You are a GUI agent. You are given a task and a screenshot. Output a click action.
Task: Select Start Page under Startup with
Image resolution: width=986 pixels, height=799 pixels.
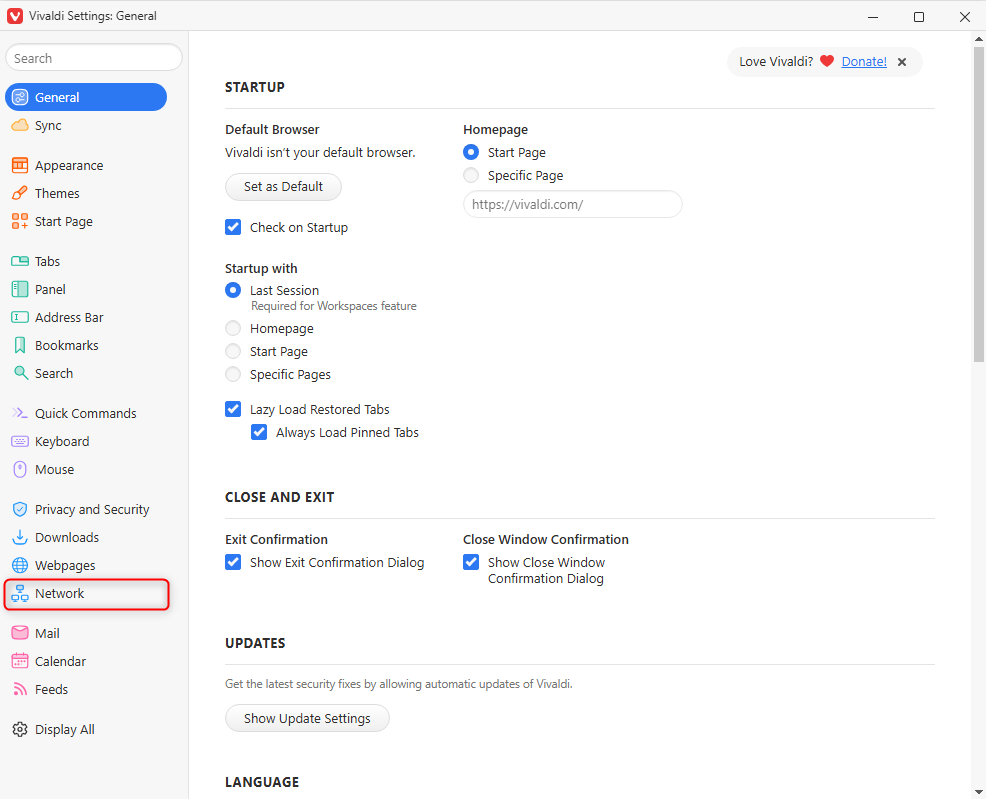point(233,351)
